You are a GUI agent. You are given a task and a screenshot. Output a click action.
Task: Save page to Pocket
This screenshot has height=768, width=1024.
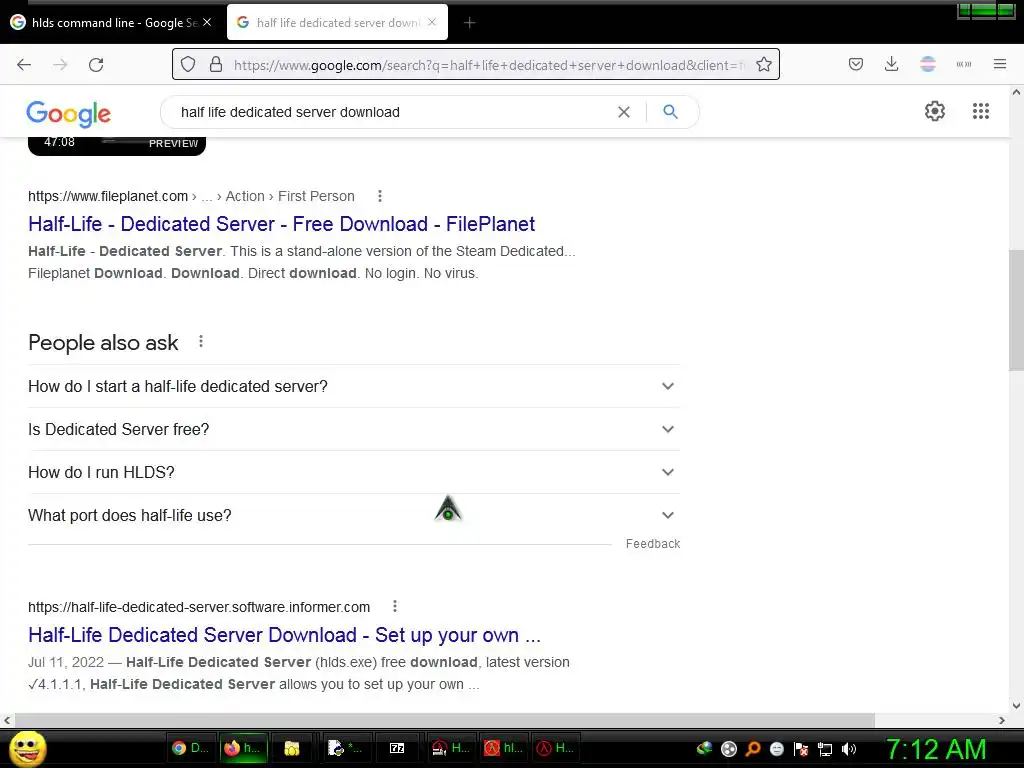[x=856, y=64]
